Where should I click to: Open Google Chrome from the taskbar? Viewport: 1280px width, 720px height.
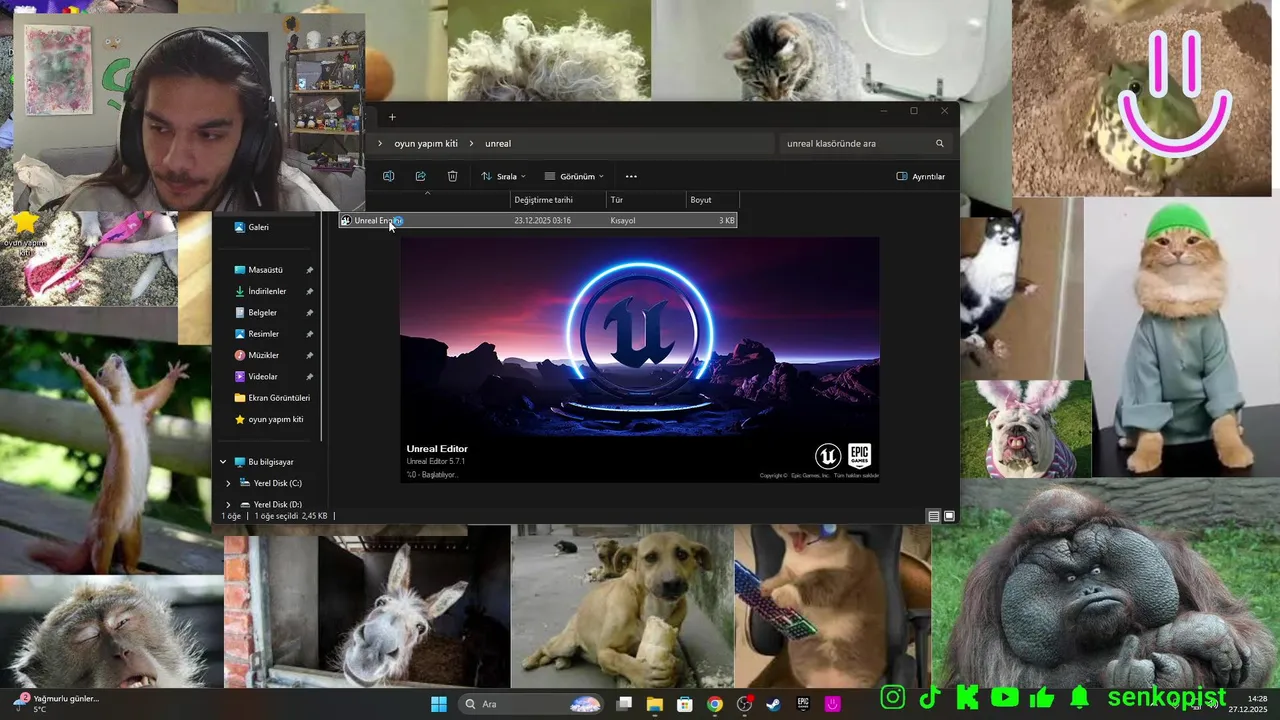click(714, 704)
